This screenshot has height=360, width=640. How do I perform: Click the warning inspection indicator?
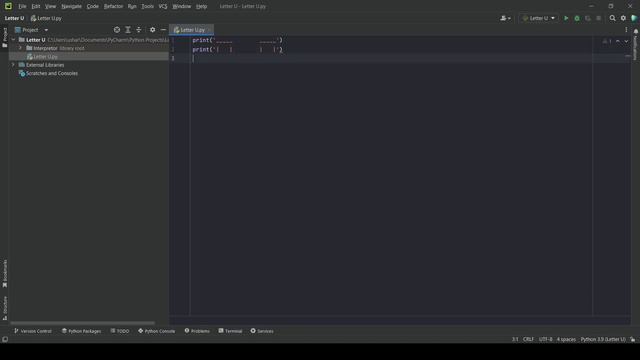[607, 41]
